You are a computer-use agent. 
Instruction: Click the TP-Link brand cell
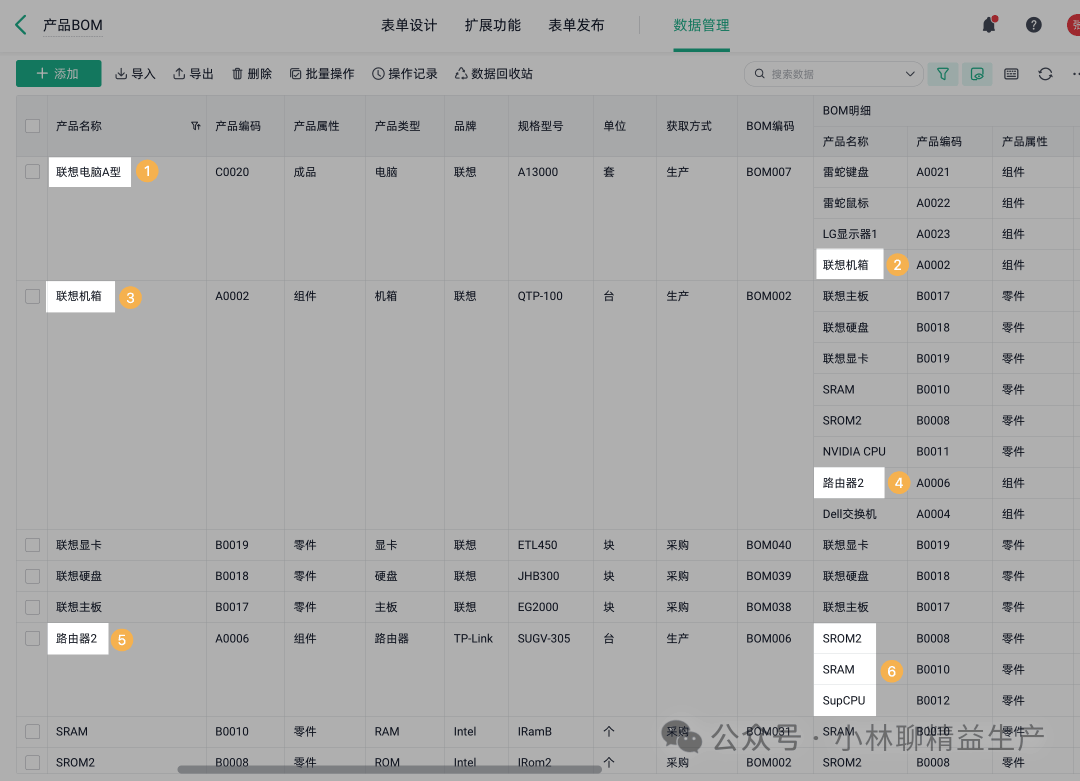click(473, 638)
